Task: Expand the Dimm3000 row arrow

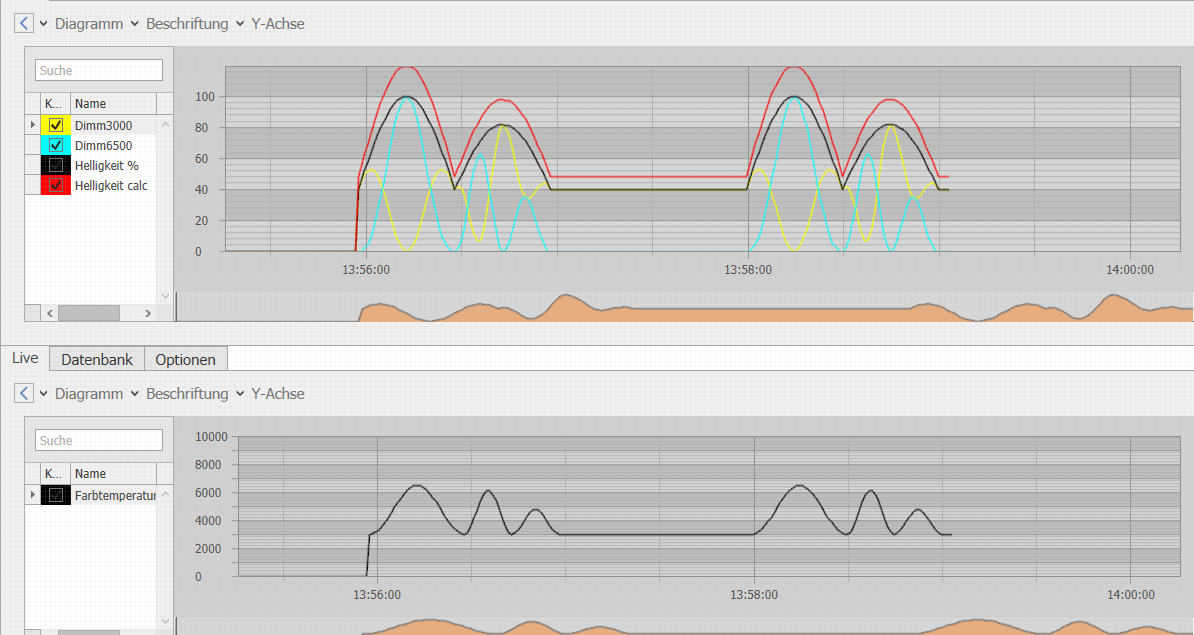Action: tap(33, 124)
